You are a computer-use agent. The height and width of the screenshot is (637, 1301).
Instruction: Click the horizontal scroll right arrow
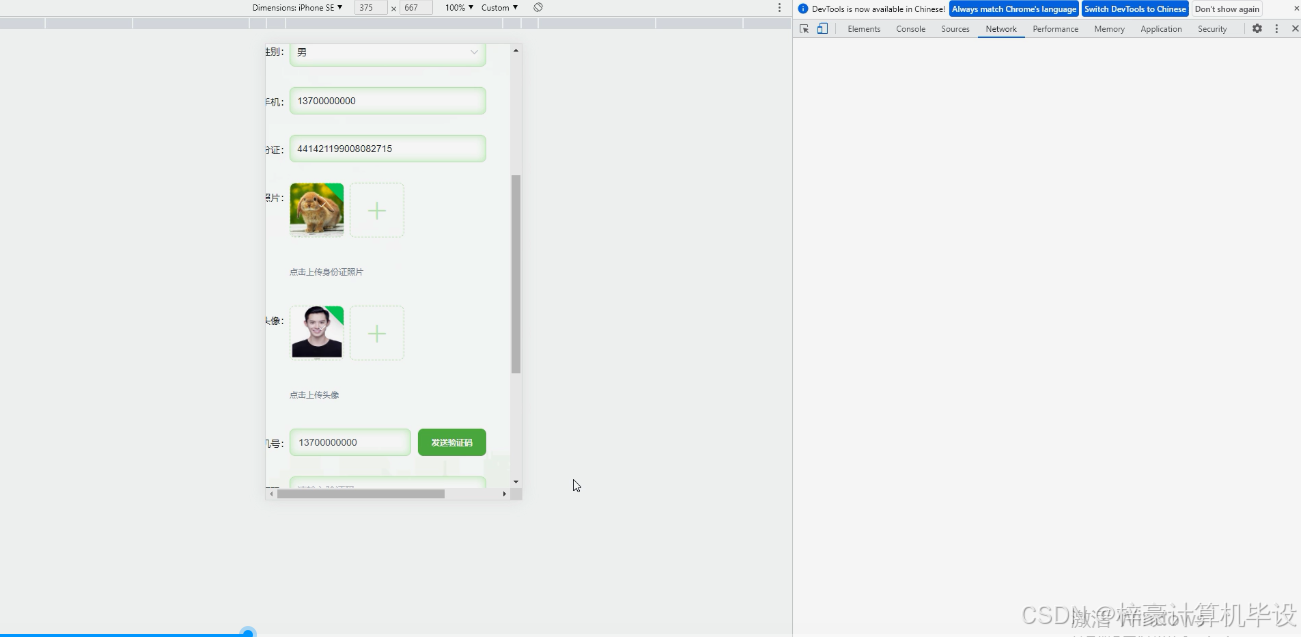tap(504, 494)
